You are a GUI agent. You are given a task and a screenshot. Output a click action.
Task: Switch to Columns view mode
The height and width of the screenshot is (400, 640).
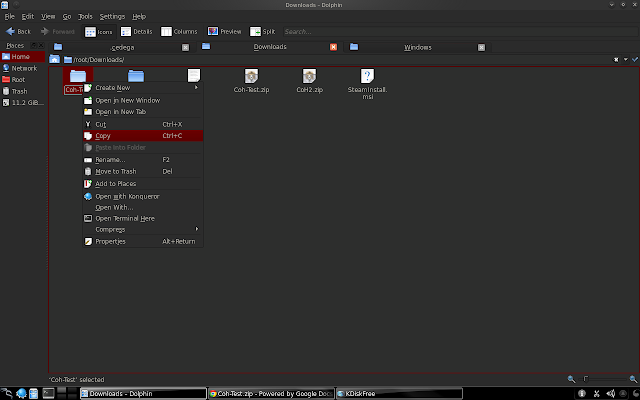pos(179,31)
